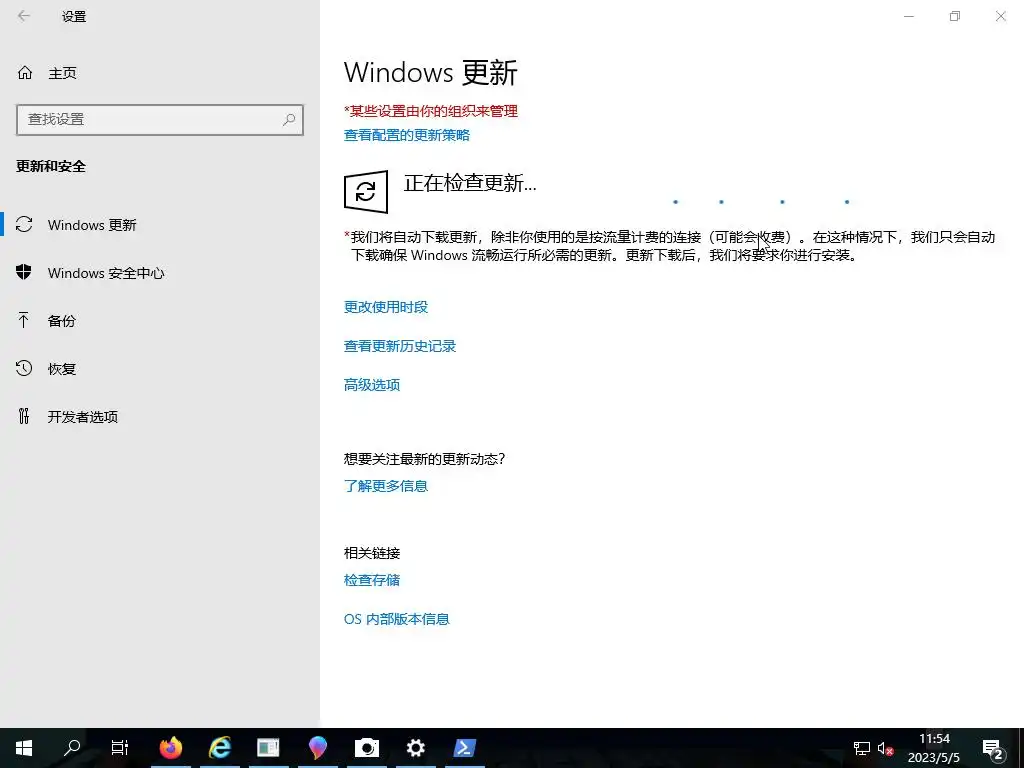Open OS 内部版本信息 link
Viewport: 1024px width, 768px height.
396,619
